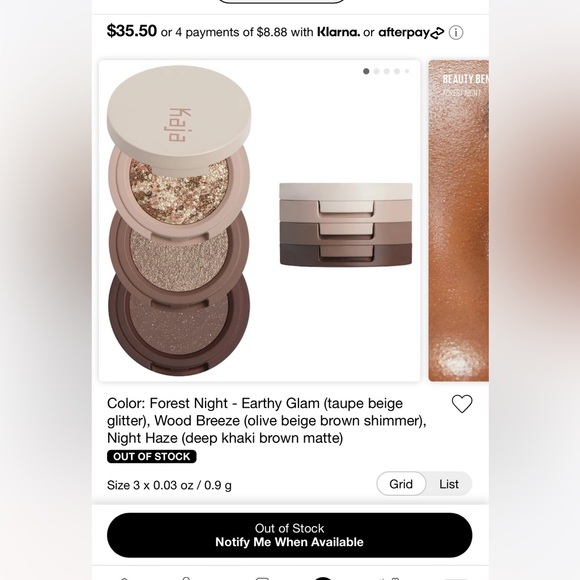Tap the heart icon to save Forest Night
The width and height of the screenshot is (580, 580).
pyautogui.click(x=462, y=404)
